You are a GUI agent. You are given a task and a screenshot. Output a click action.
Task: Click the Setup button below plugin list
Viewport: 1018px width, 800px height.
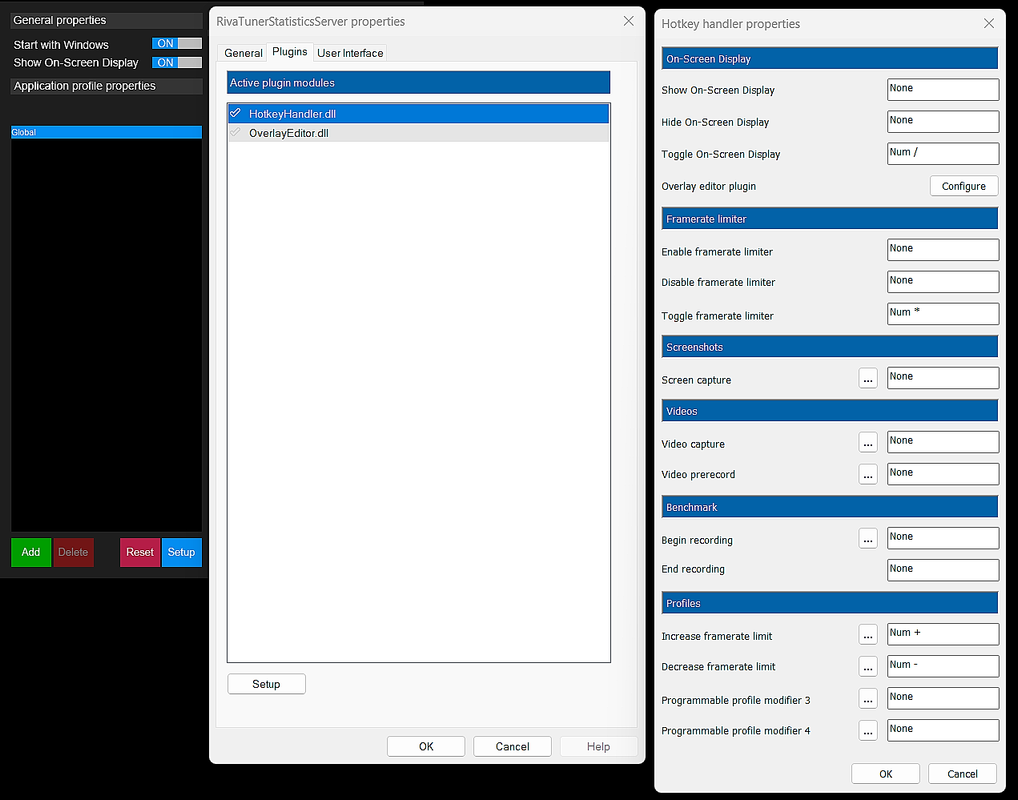(x=266, y=684)
